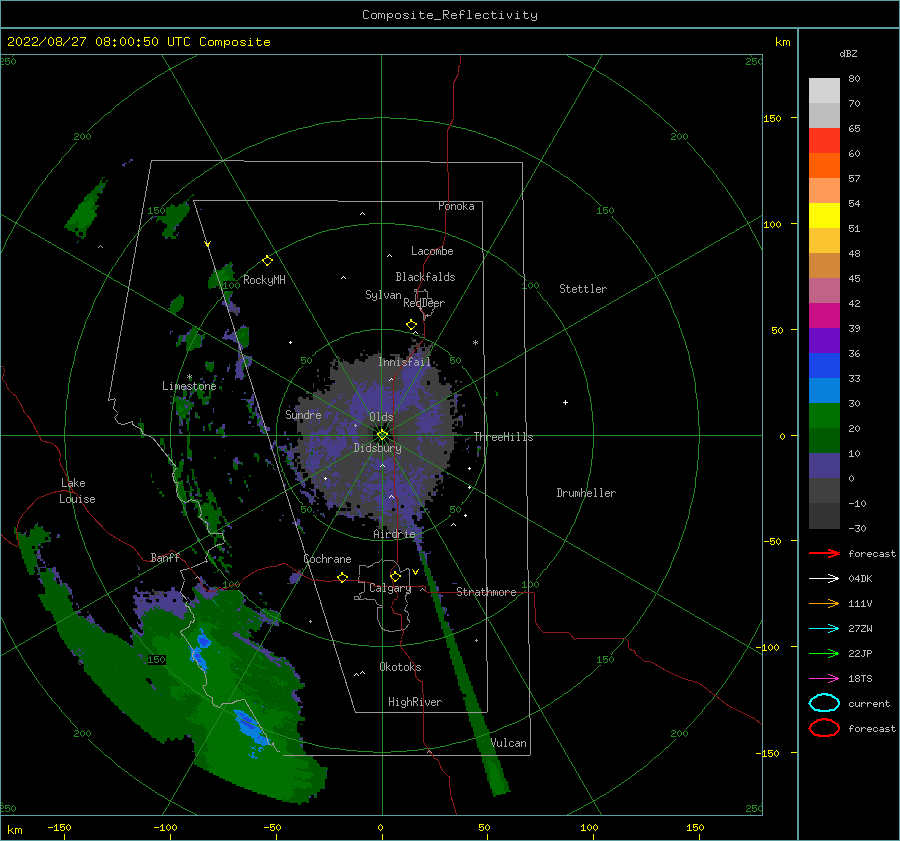Click the radar site marker at Olds
Image resolution: width=900 pixels, height=841 pixels.
(382, 435)
